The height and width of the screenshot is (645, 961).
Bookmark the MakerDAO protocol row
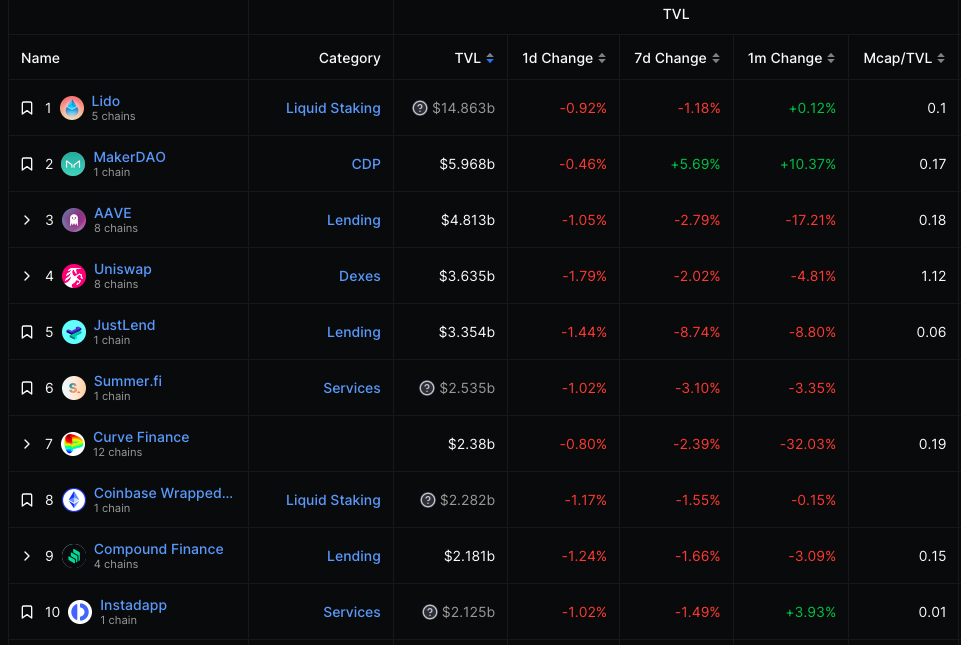pyautogui.click(x=27, y=164)
